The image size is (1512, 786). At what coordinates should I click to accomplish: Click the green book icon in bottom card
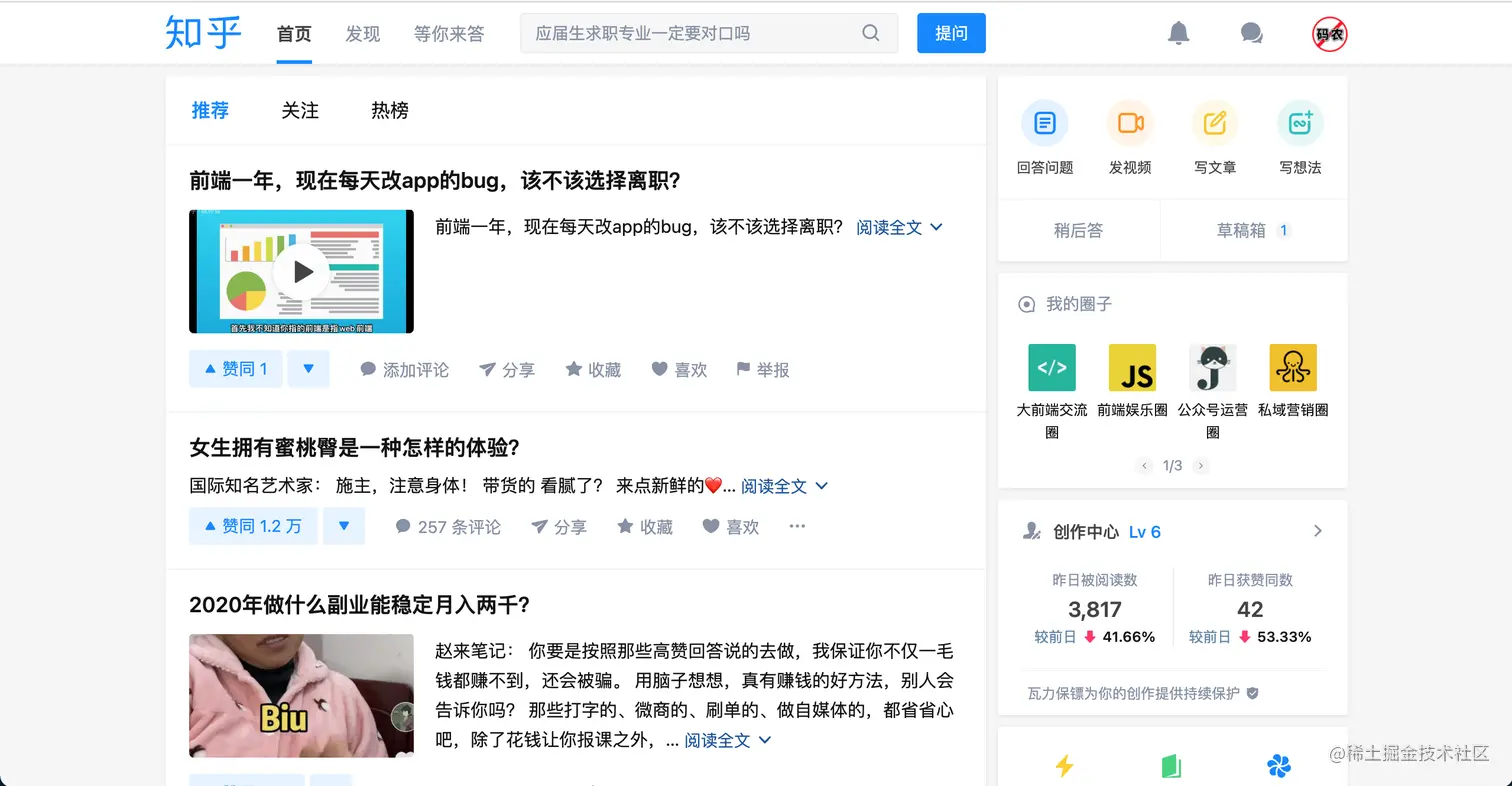point(1171,766)
